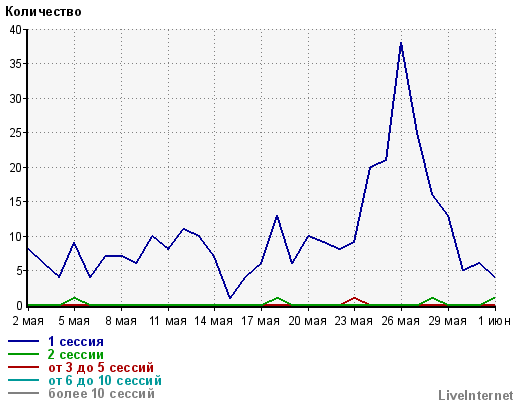The image size is (520, 405).
Task: Click the blue peak at 18 мая
Action: (x=277, y=216)
